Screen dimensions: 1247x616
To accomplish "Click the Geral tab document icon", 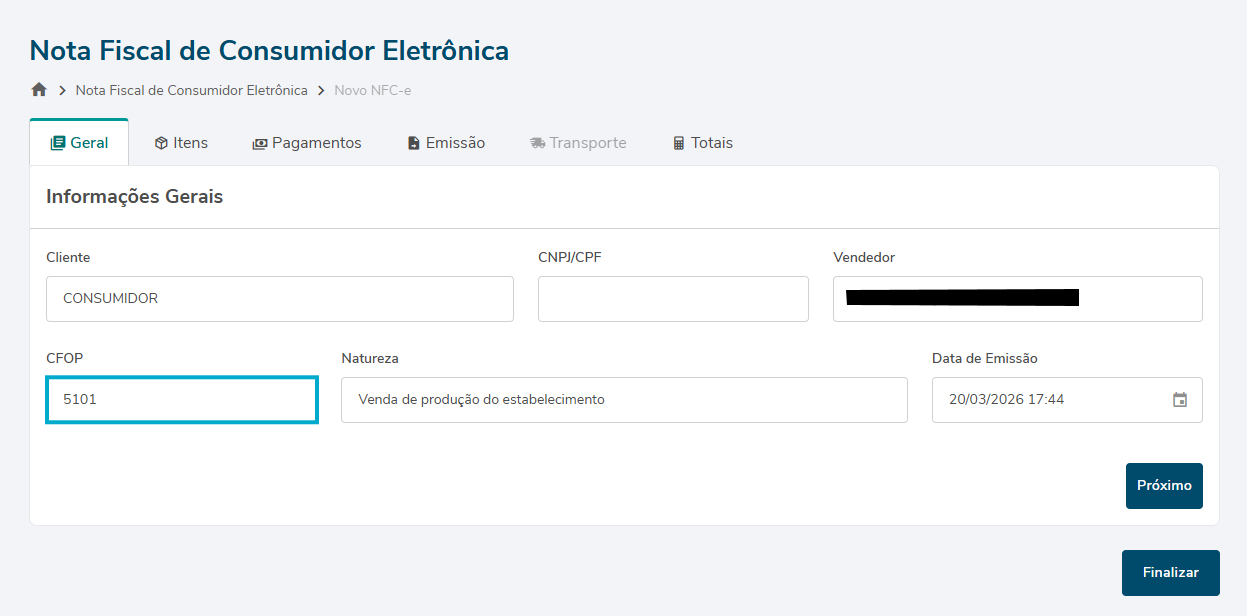I will point(58,143).
